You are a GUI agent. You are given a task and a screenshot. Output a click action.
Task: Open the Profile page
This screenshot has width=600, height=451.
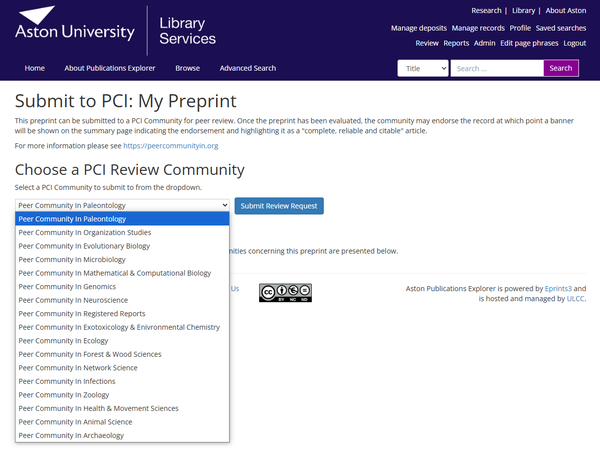pos(520,28)
